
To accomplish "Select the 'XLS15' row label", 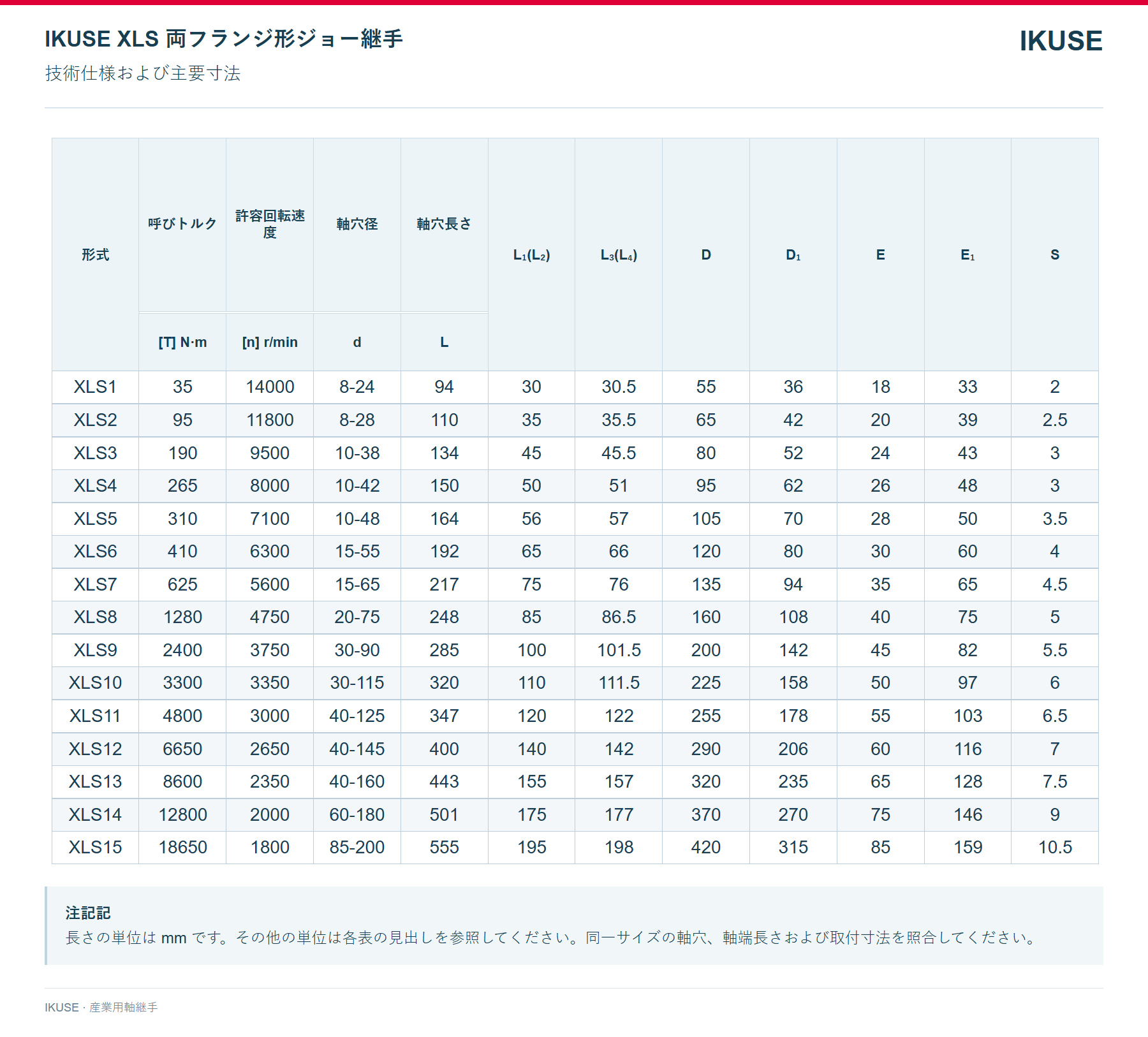I will pyautogui.click(x=95, y=847).
